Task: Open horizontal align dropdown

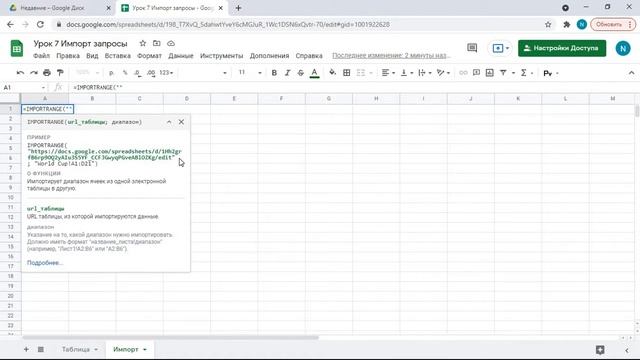Action: [388, 73]
